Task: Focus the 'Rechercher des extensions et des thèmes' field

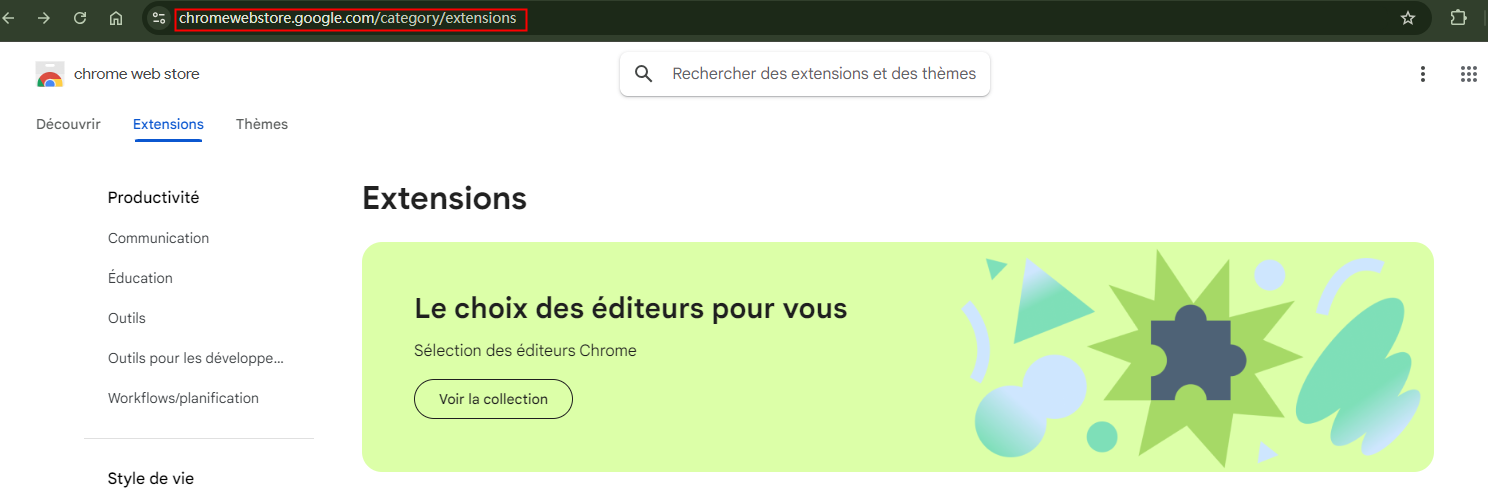Action: point(805,74)
